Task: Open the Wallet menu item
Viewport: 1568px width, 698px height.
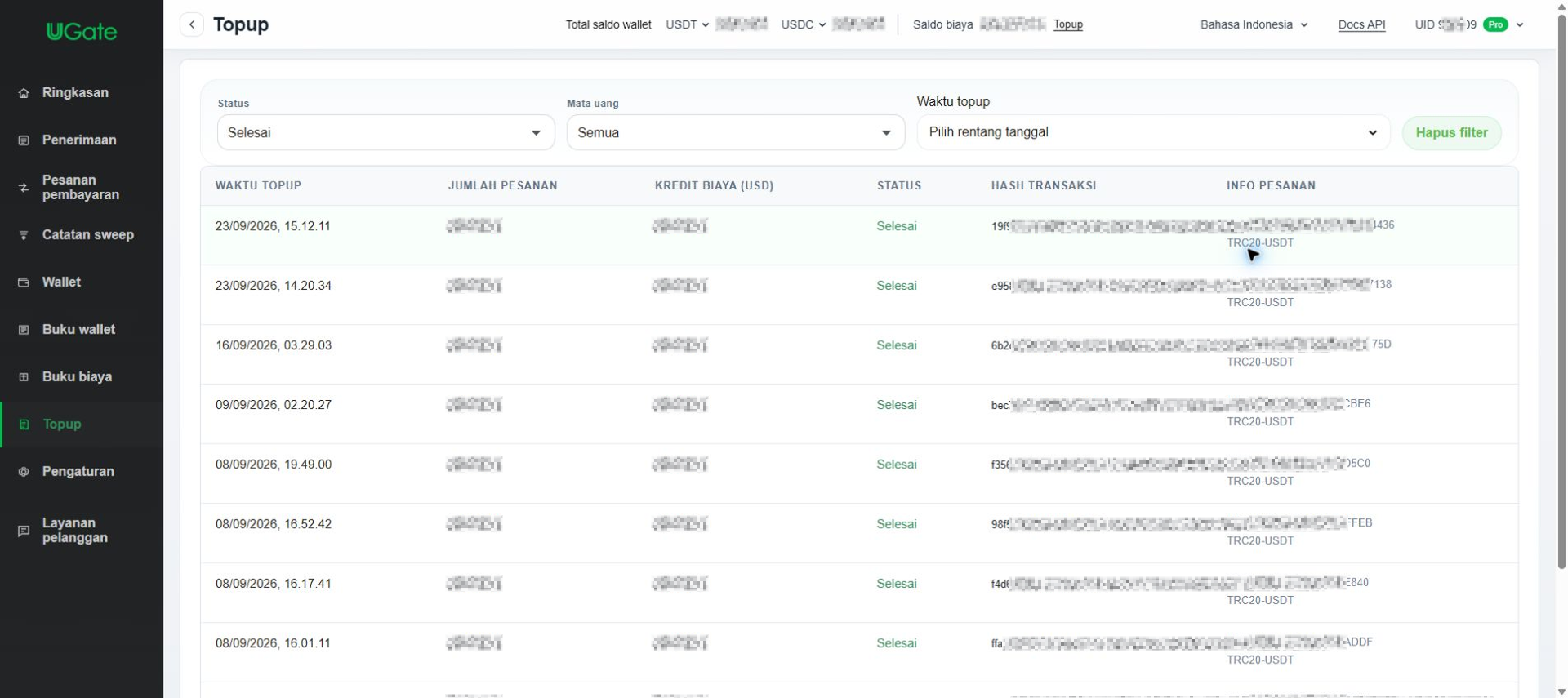Action: pos(61,282)
